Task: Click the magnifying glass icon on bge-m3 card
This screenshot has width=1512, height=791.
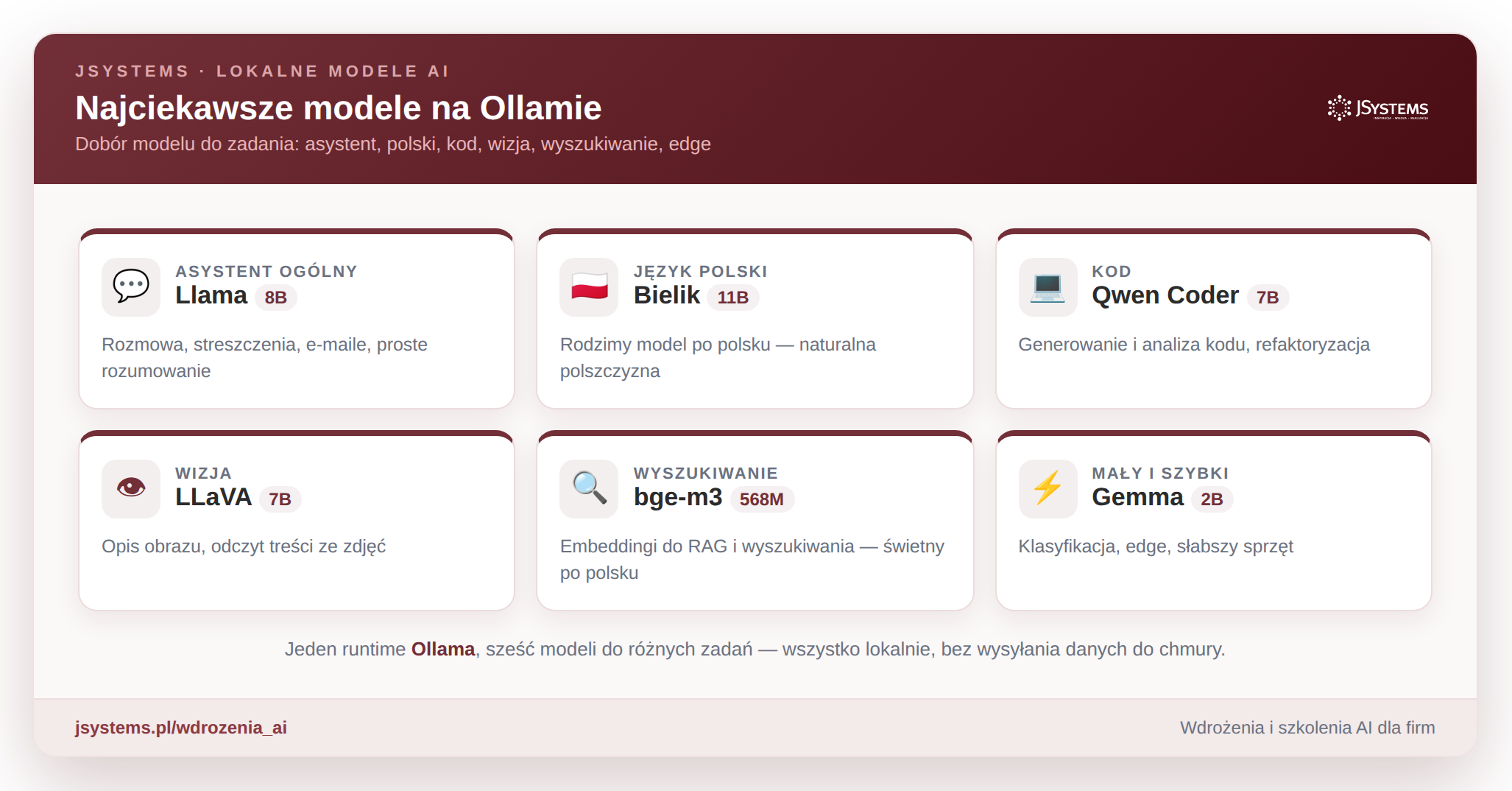Action: coord(589,488)
